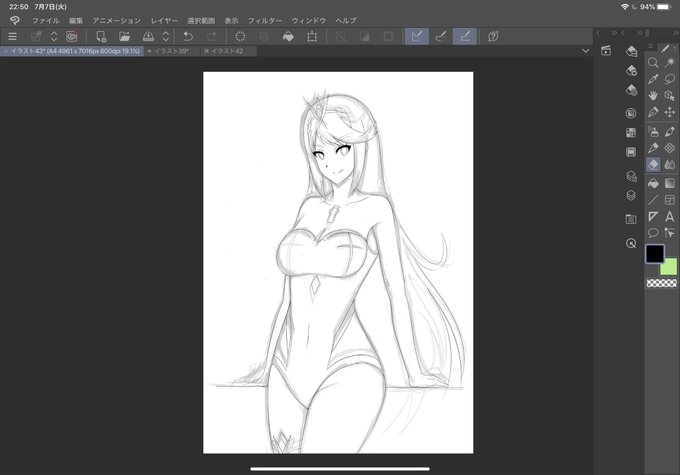Viewport: 680px width, 475px height.
Task: Select the Fill bucket tool in tool palette
Action: (x=653, y=183)
